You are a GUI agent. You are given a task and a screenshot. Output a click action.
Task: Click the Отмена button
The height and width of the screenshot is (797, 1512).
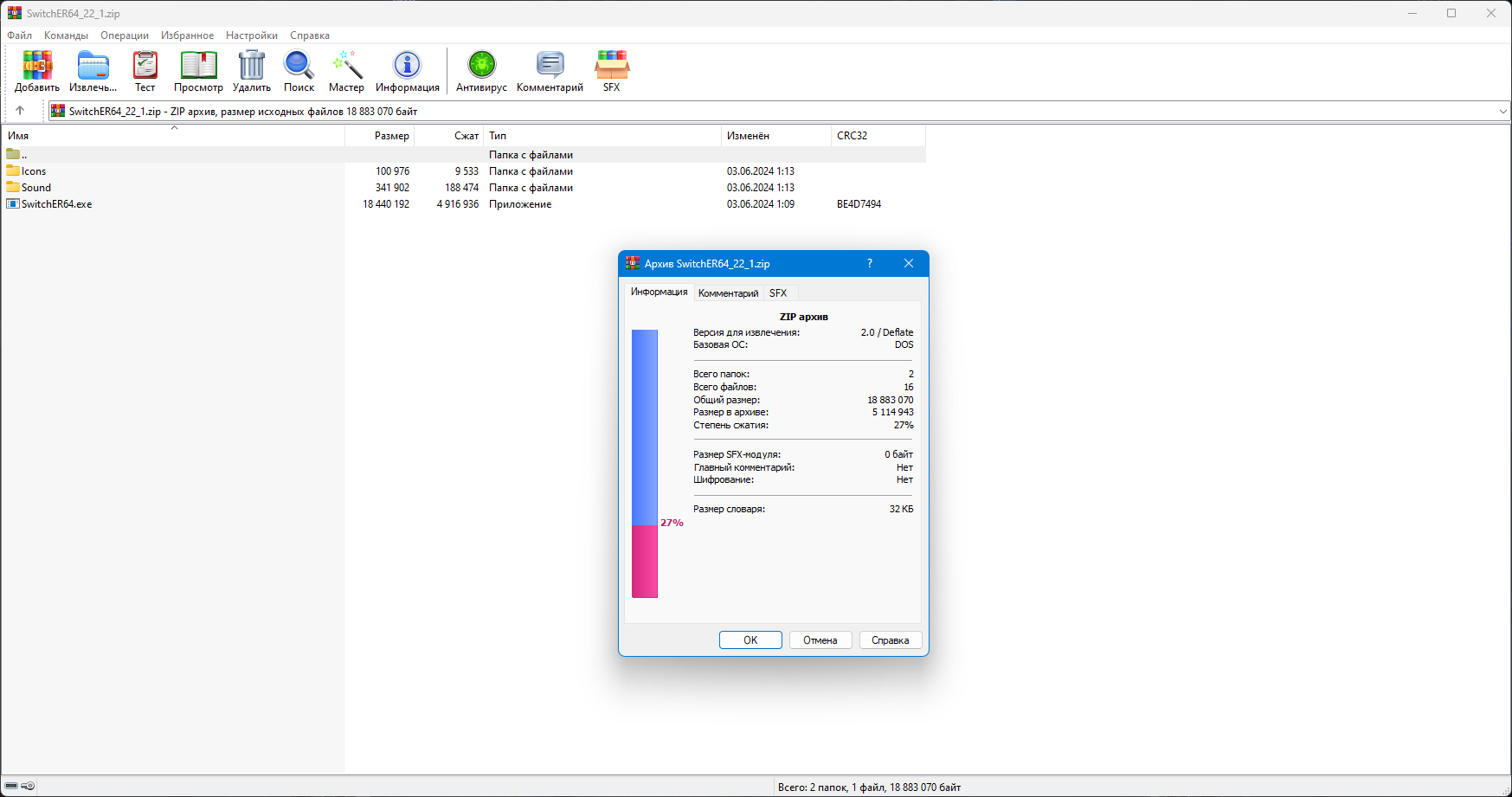(820, 640)
